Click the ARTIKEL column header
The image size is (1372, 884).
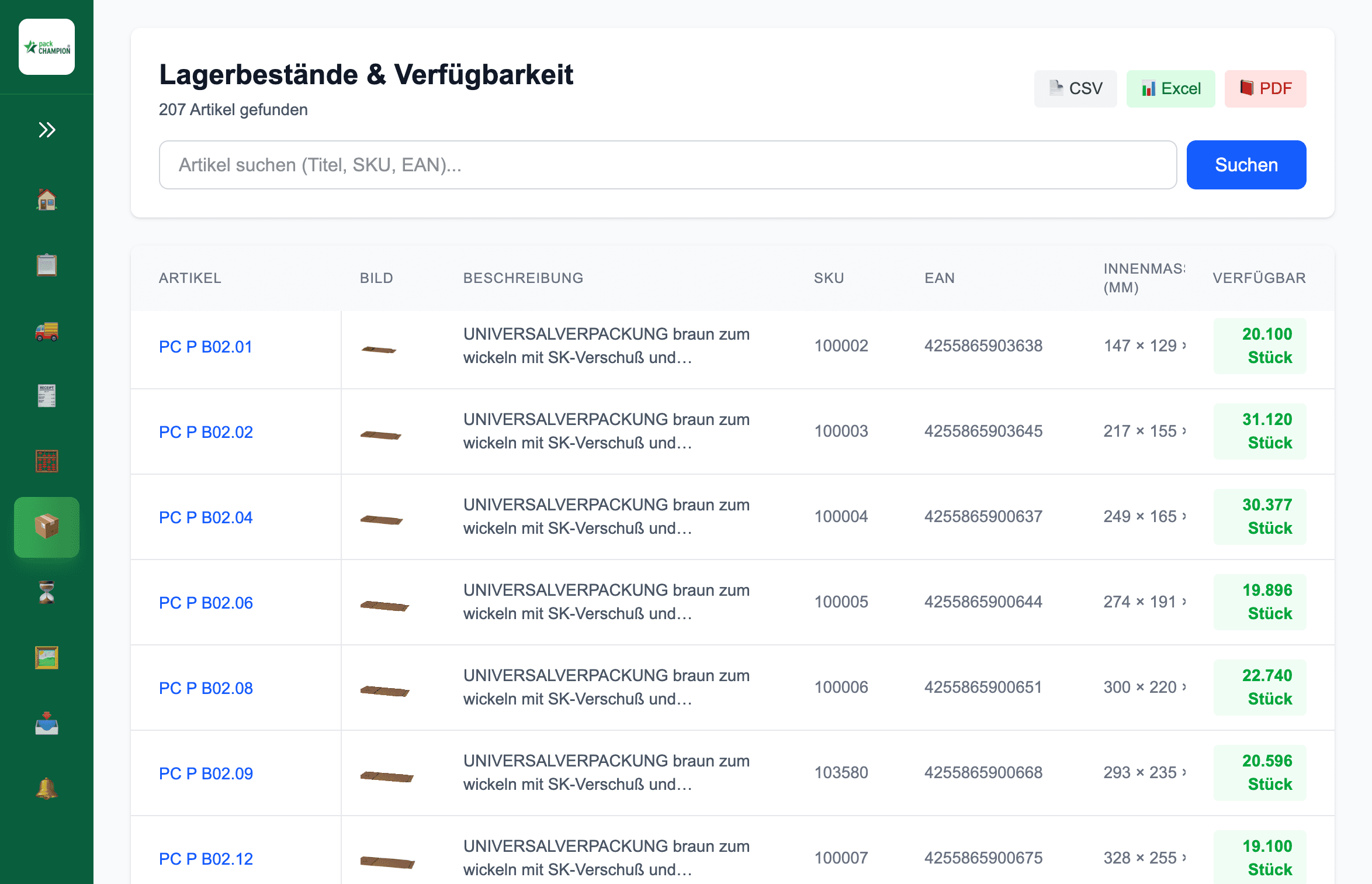point(190,278)
